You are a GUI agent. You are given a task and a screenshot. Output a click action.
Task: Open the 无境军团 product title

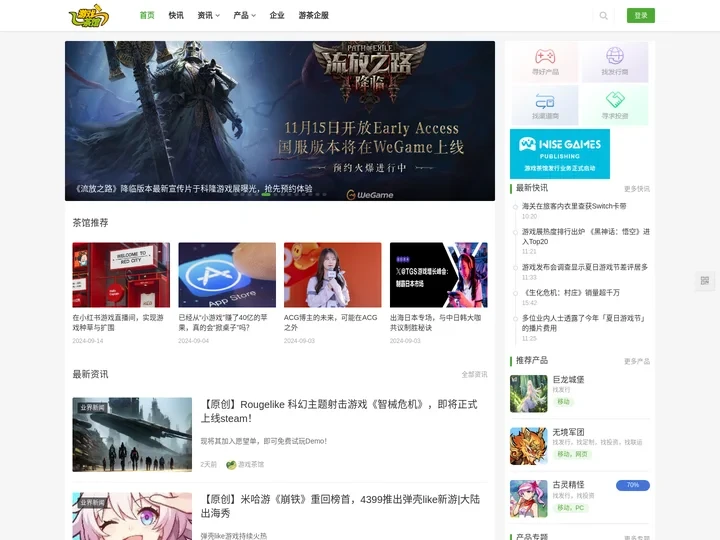(568, 432)
